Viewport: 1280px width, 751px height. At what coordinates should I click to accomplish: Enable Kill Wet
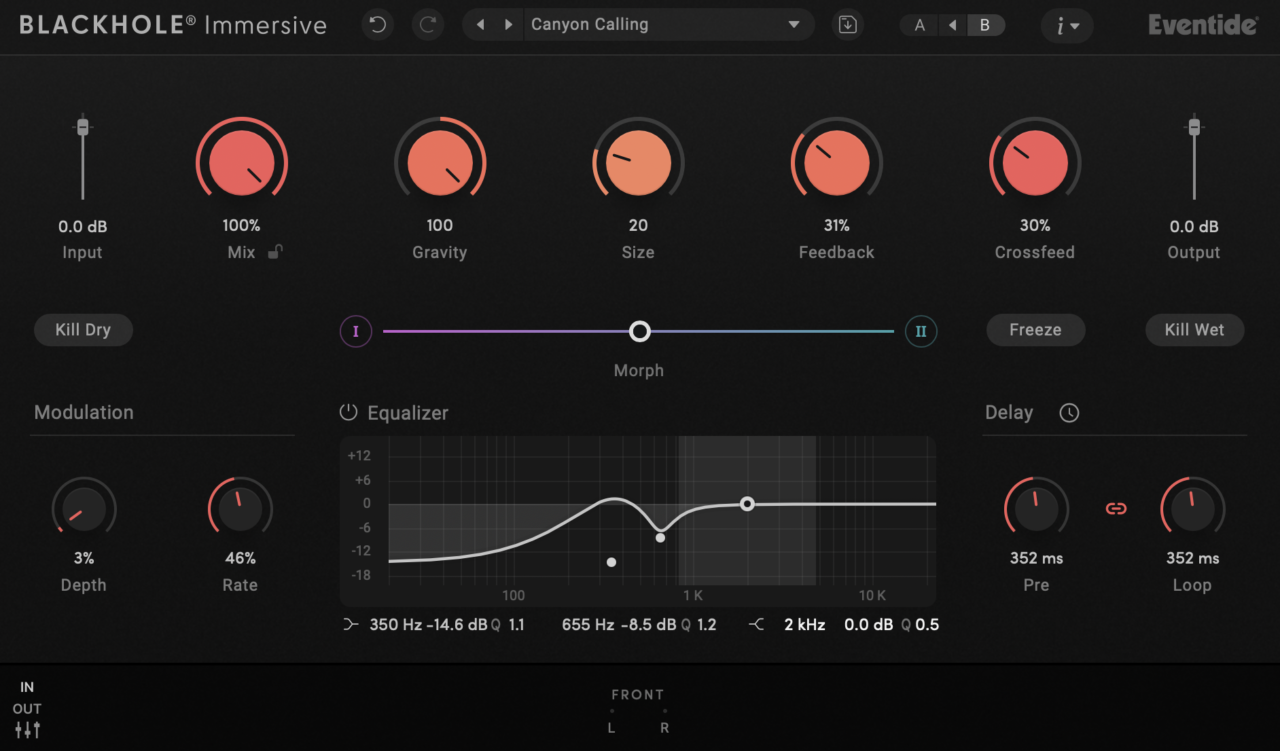tap(1194, 330)
